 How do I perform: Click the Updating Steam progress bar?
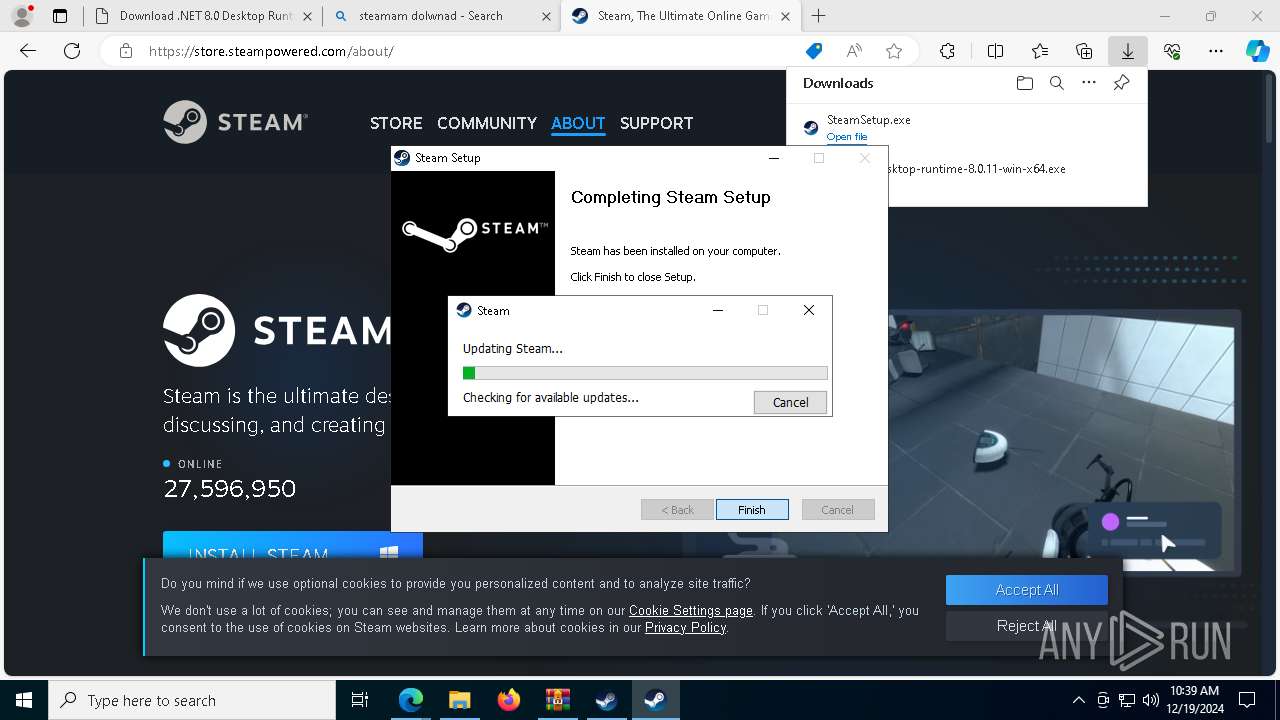[645, 373]
